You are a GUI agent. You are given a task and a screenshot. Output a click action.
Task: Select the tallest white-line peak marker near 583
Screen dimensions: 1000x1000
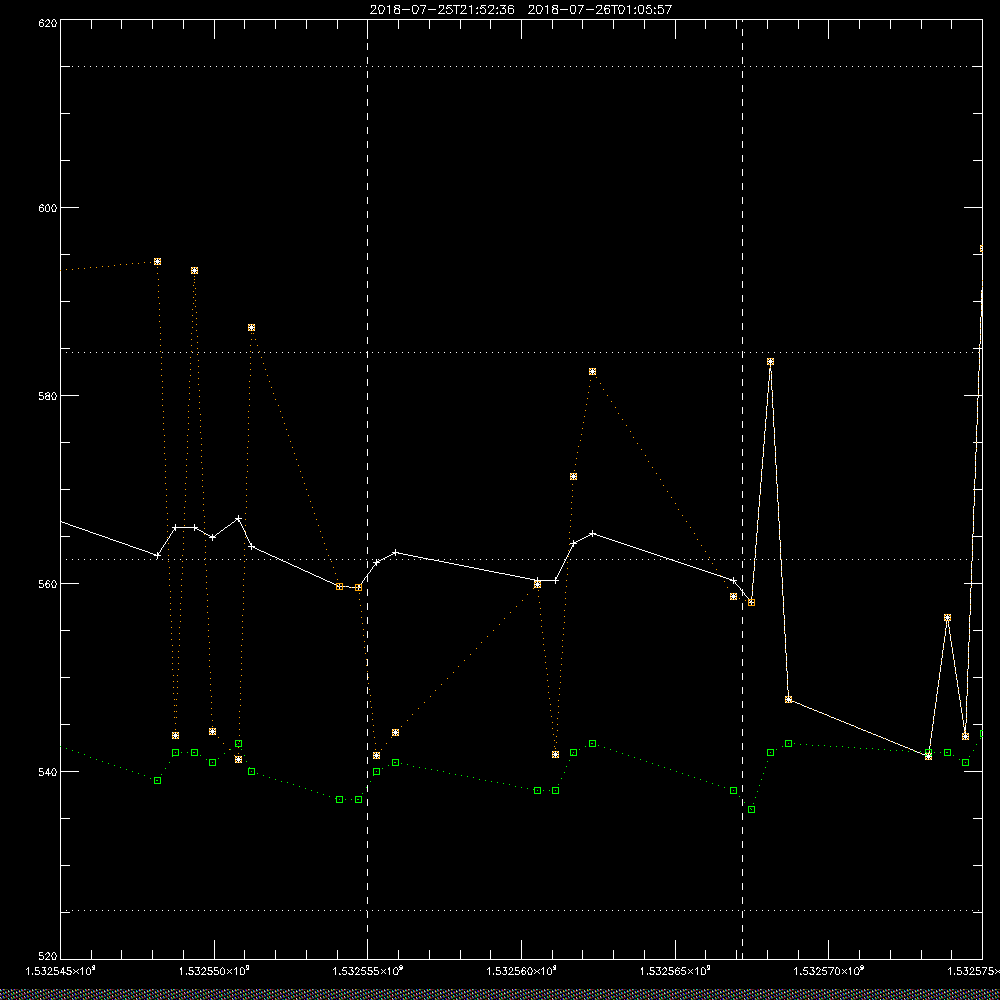(x=770, y=362)
